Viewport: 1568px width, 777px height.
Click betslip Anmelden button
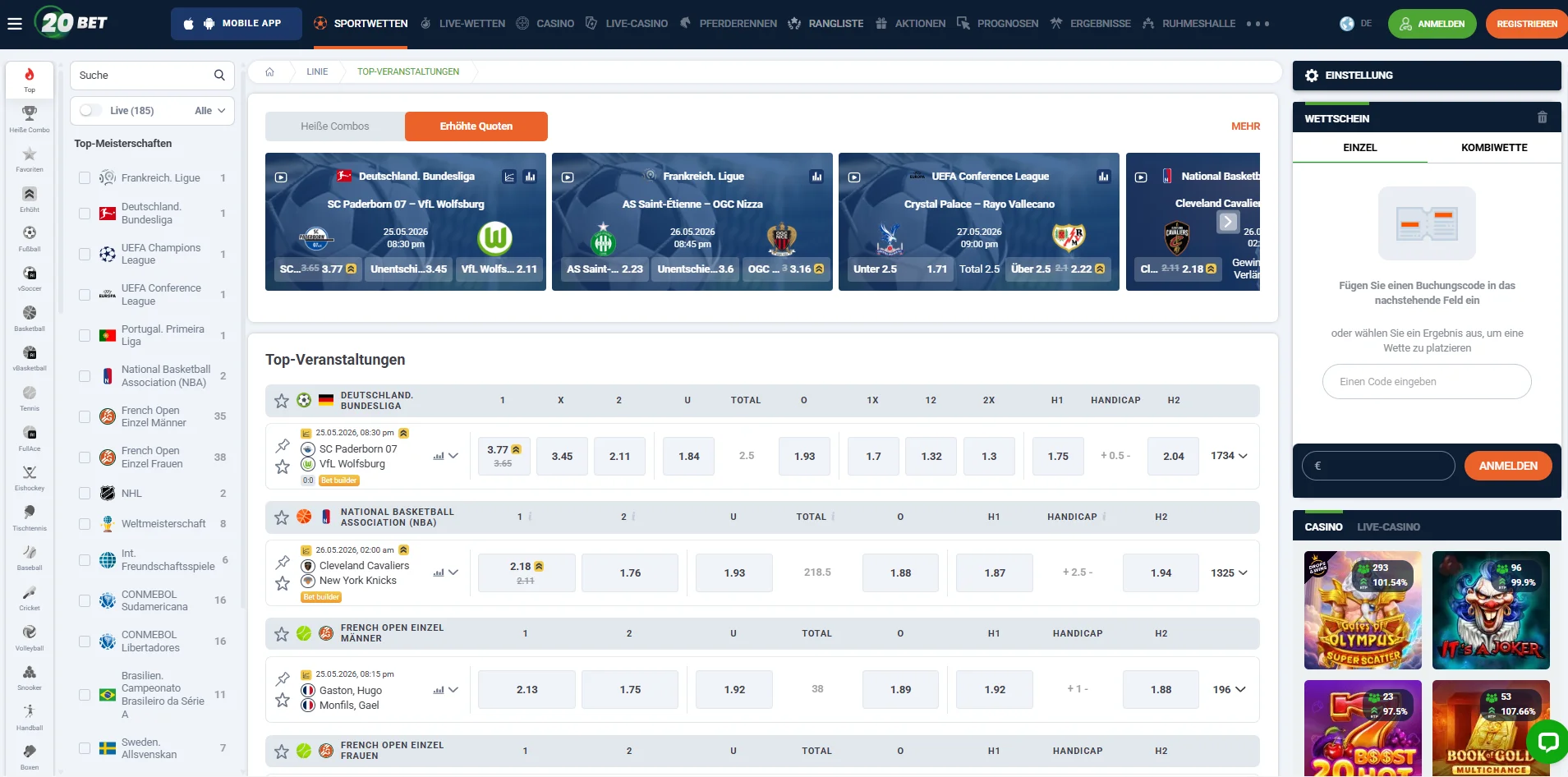pyautogui.click(x=1508, y=466)
